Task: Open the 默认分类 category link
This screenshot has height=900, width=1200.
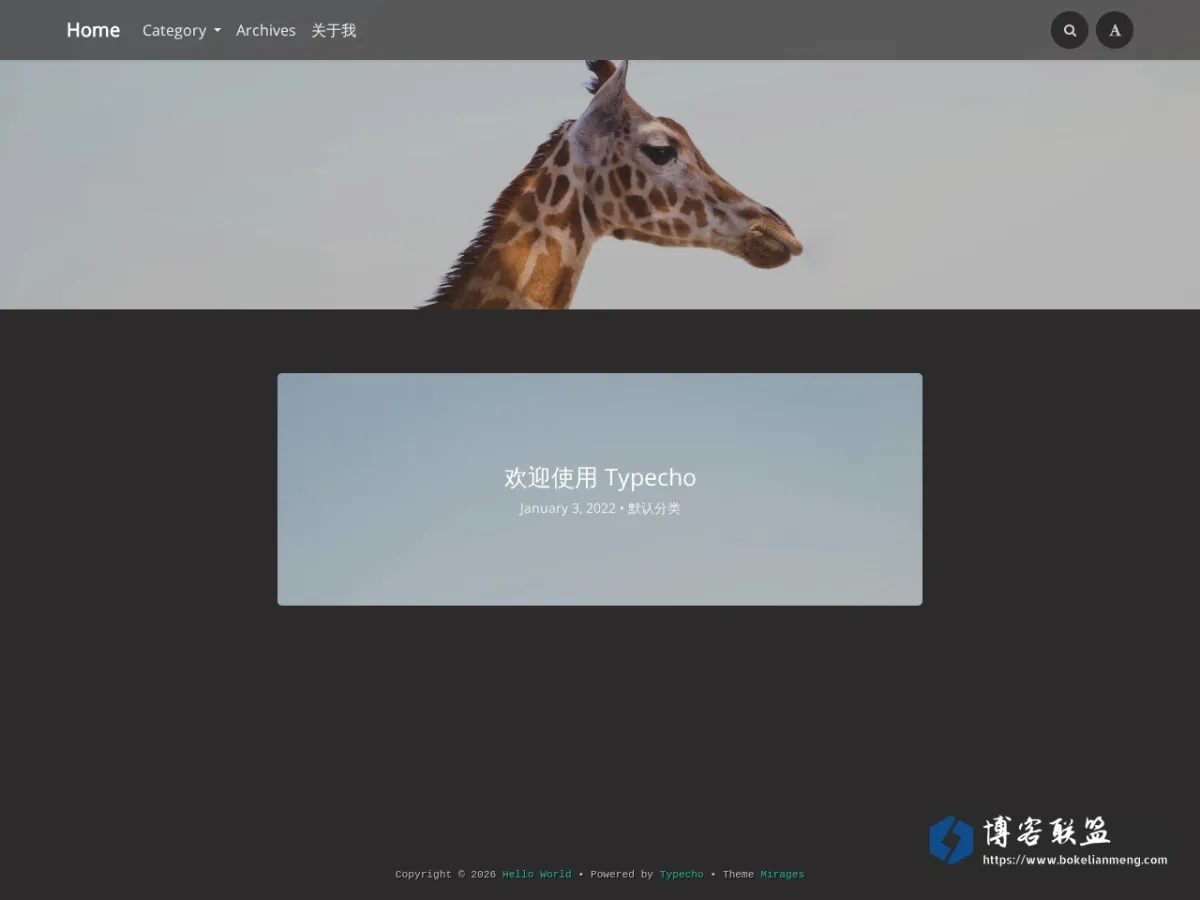Action: coord(654,508)
